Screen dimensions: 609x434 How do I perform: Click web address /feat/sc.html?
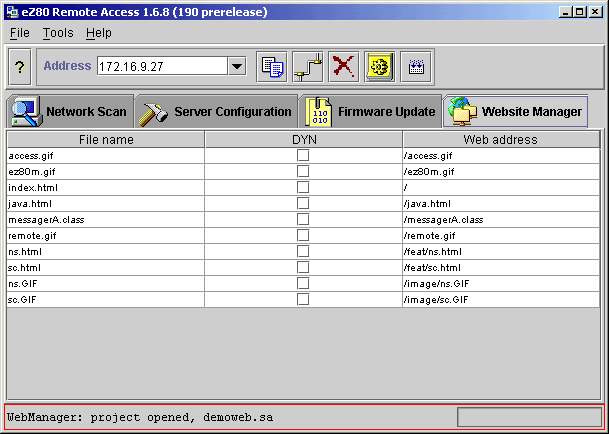pyautogui.click(x=432, y=268)
